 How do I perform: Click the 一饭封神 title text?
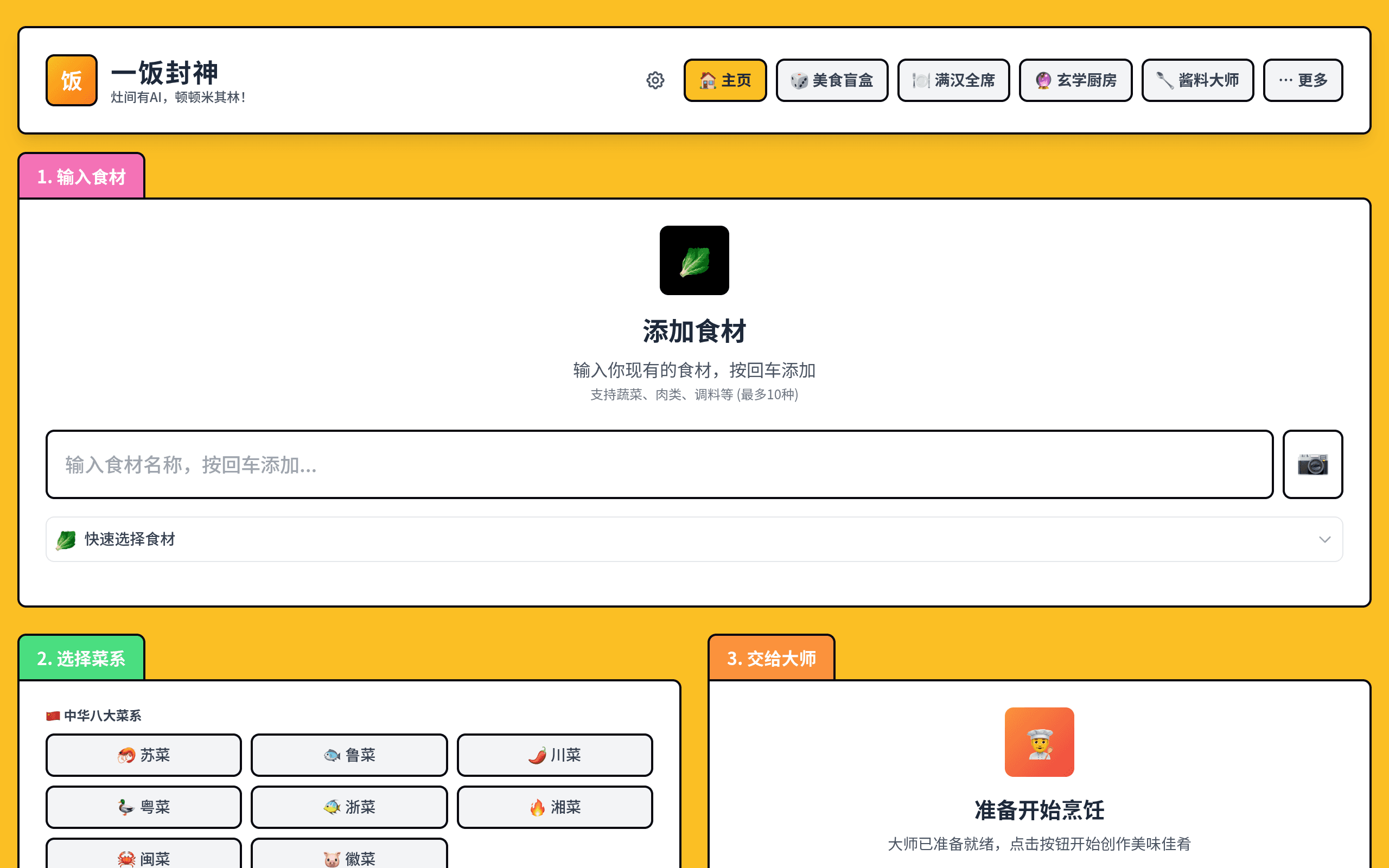point(165,72)
